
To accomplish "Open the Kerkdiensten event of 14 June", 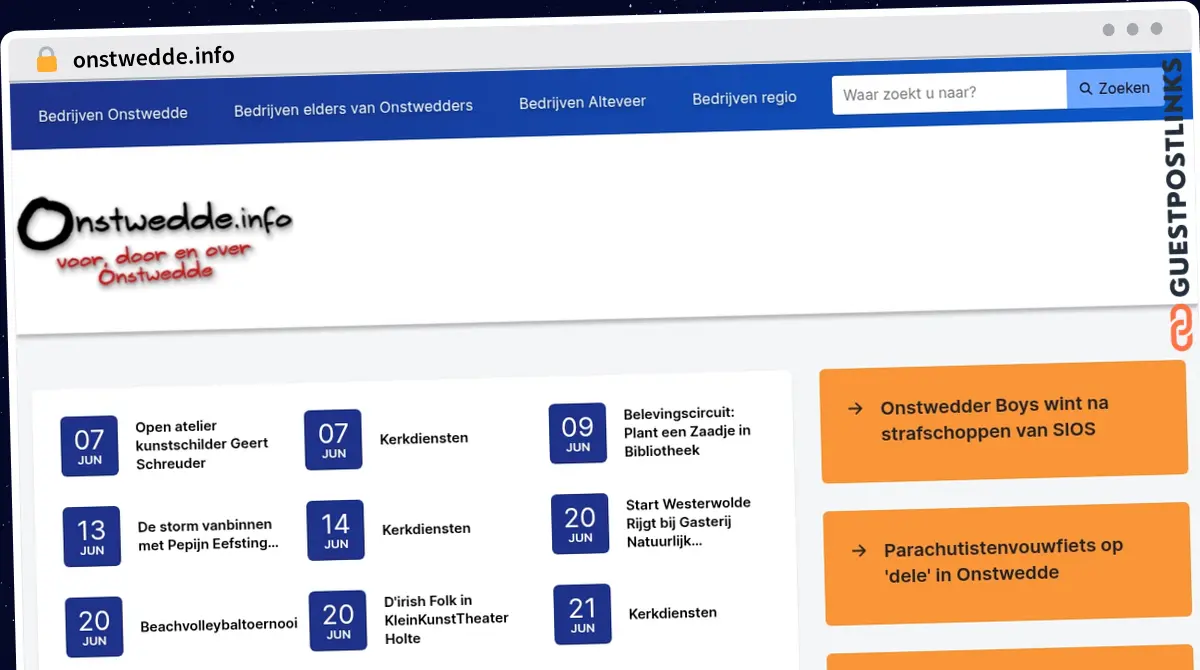I will point(426,529).
